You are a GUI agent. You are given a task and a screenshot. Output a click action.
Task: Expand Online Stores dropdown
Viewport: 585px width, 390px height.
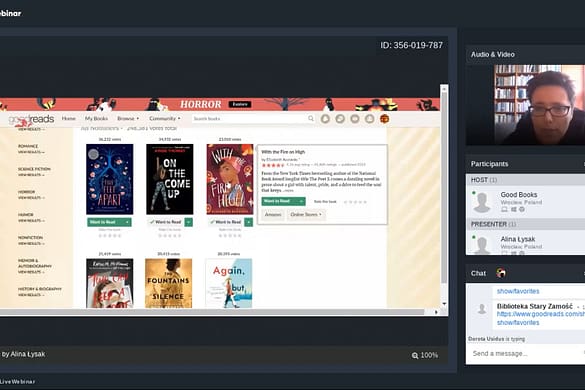coord(306,215)
